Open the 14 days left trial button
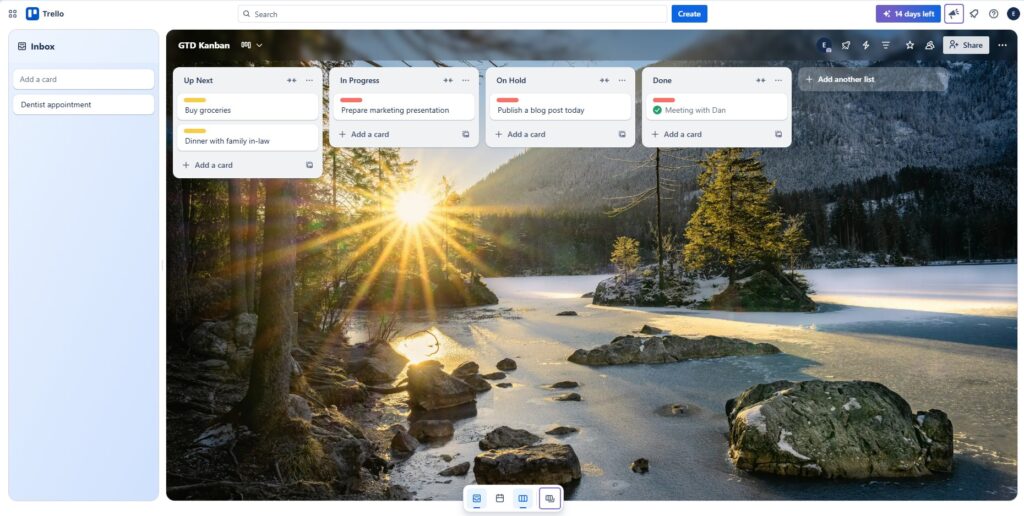This screenshot has width=1024, height=516. [908, 14]
